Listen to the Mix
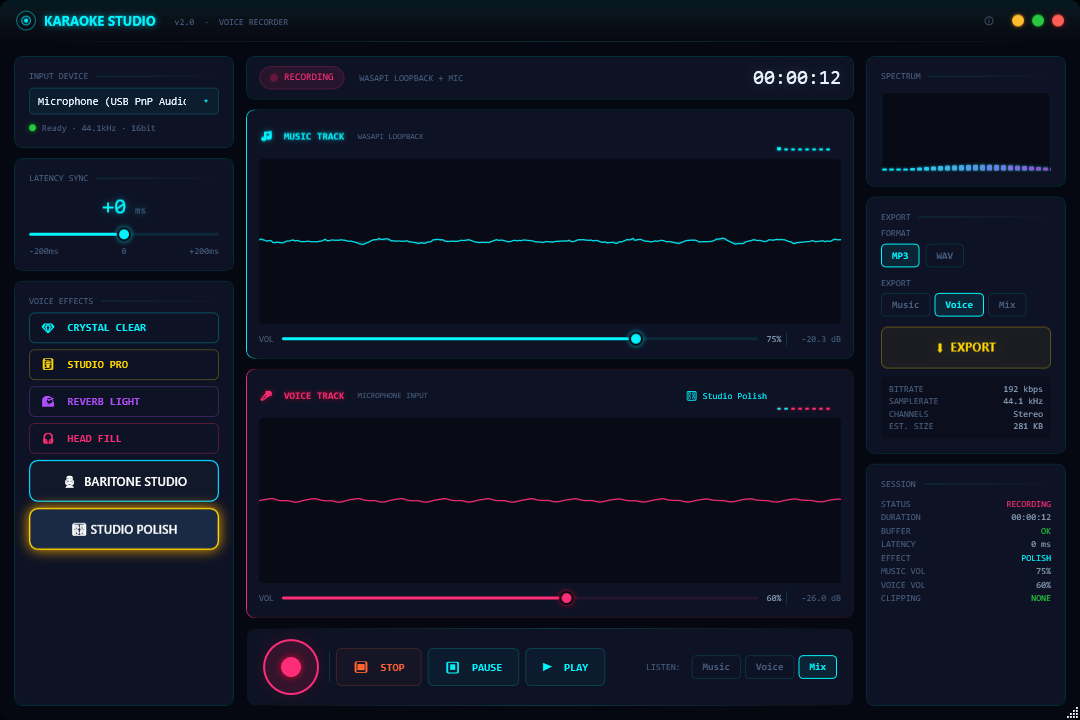Image resolution: width=1080 pixels, height=720 pixels. point(818,667)
